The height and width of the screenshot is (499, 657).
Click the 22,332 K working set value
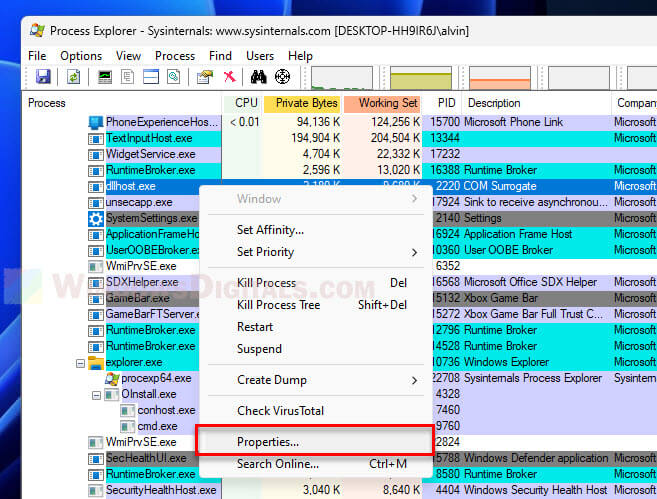click(x=398, y=154)
